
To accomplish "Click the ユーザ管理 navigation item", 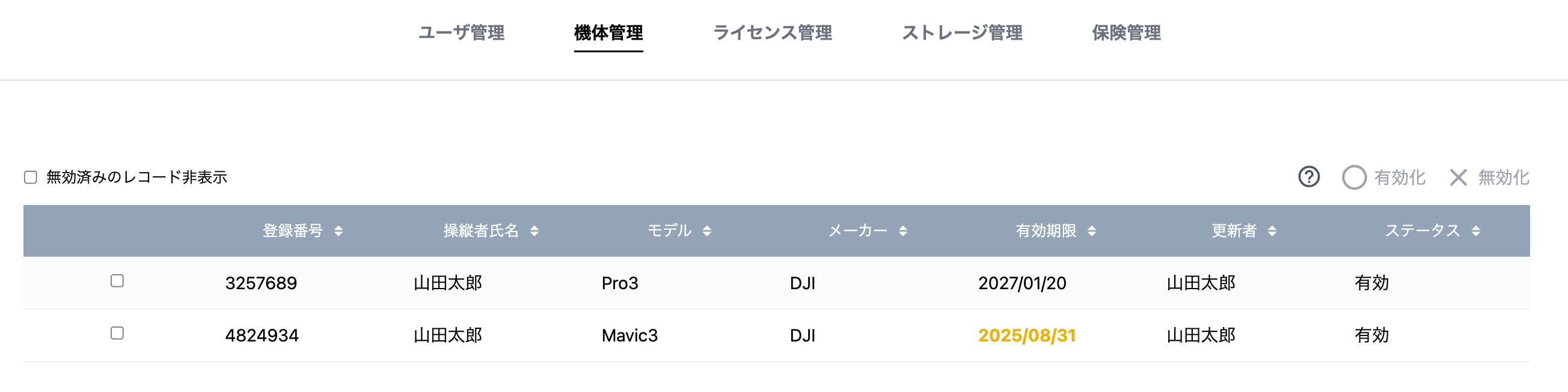I will [461, 34].
